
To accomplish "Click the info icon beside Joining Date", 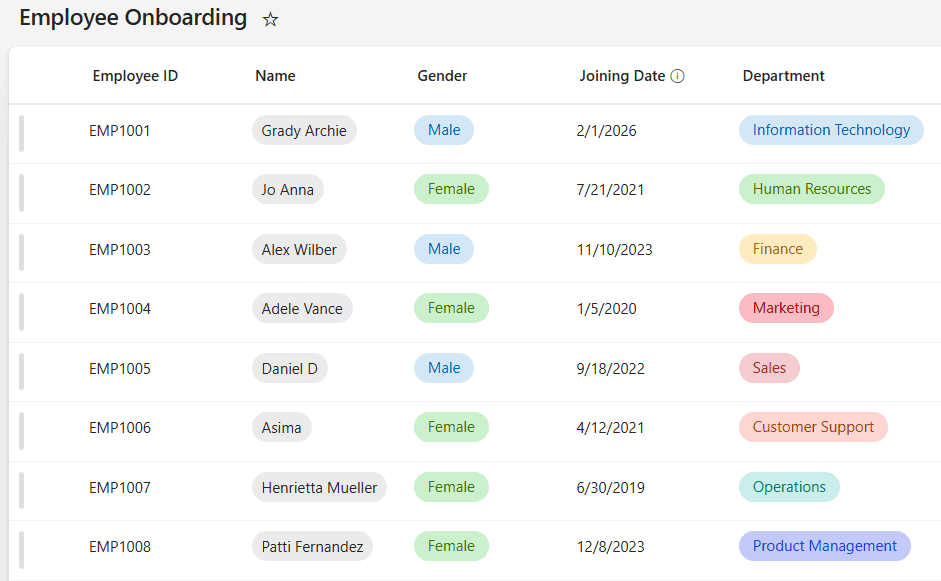I will tap(677, 76).
